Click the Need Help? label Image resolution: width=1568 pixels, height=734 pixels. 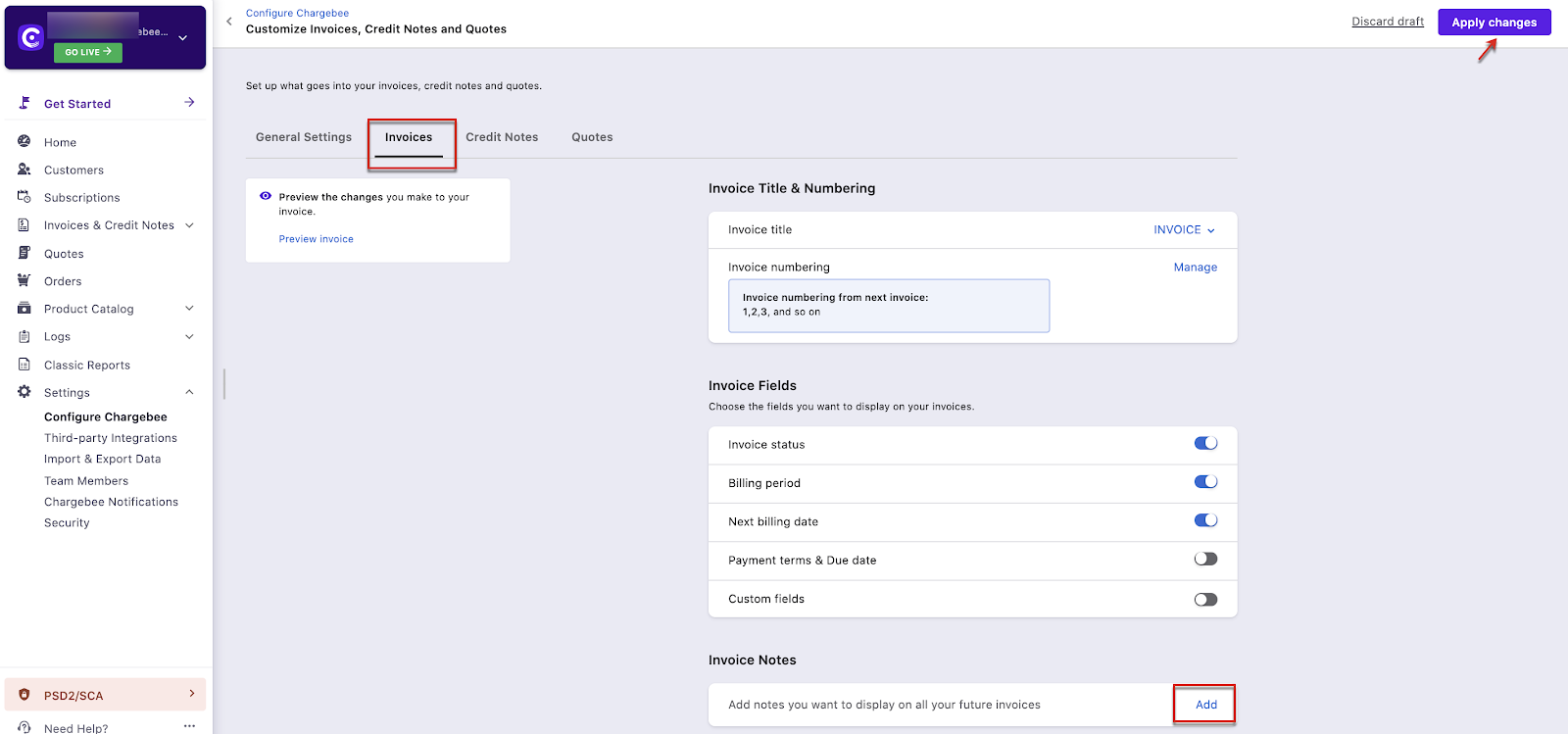click(x=76, y=728)
